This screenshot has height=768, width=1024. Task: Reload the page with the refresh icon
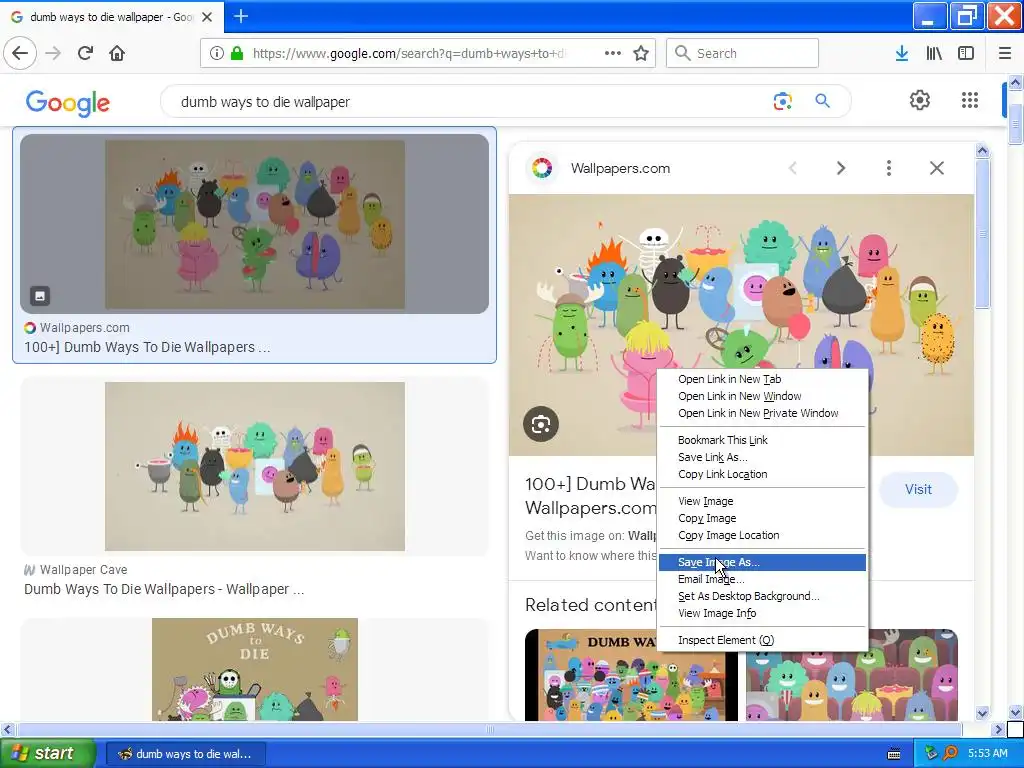(85, 53)
